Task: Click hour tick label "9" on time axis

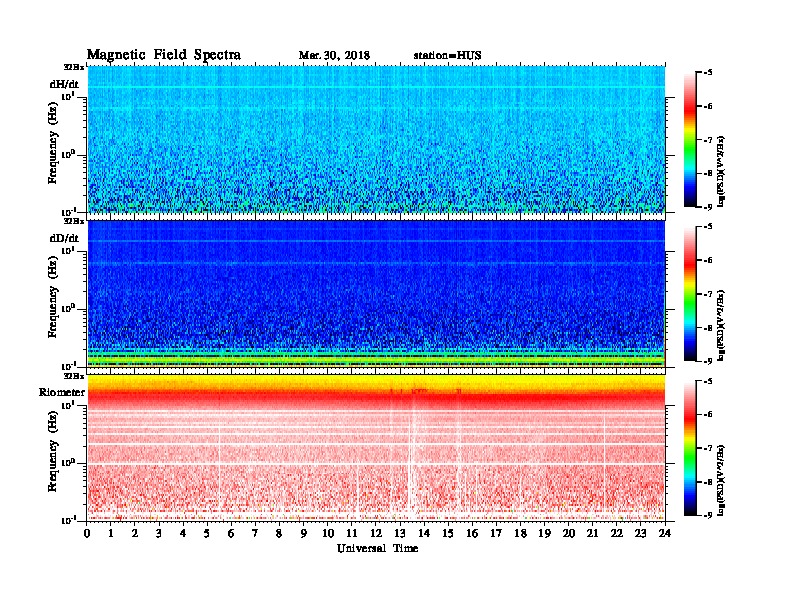Action: tap(304, 533)
